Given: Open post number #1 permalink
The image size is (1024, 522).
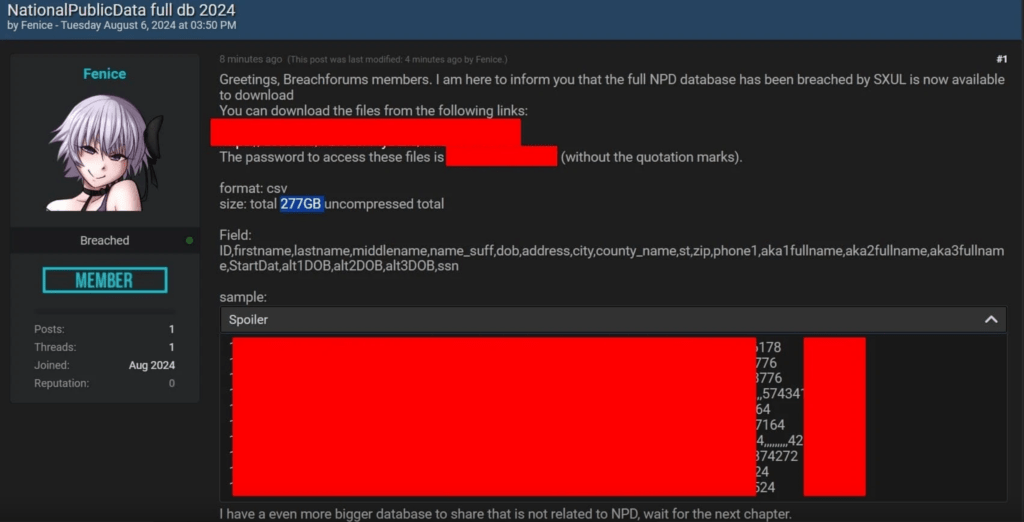Looking at the screenshot, I should coord(1001,59).
